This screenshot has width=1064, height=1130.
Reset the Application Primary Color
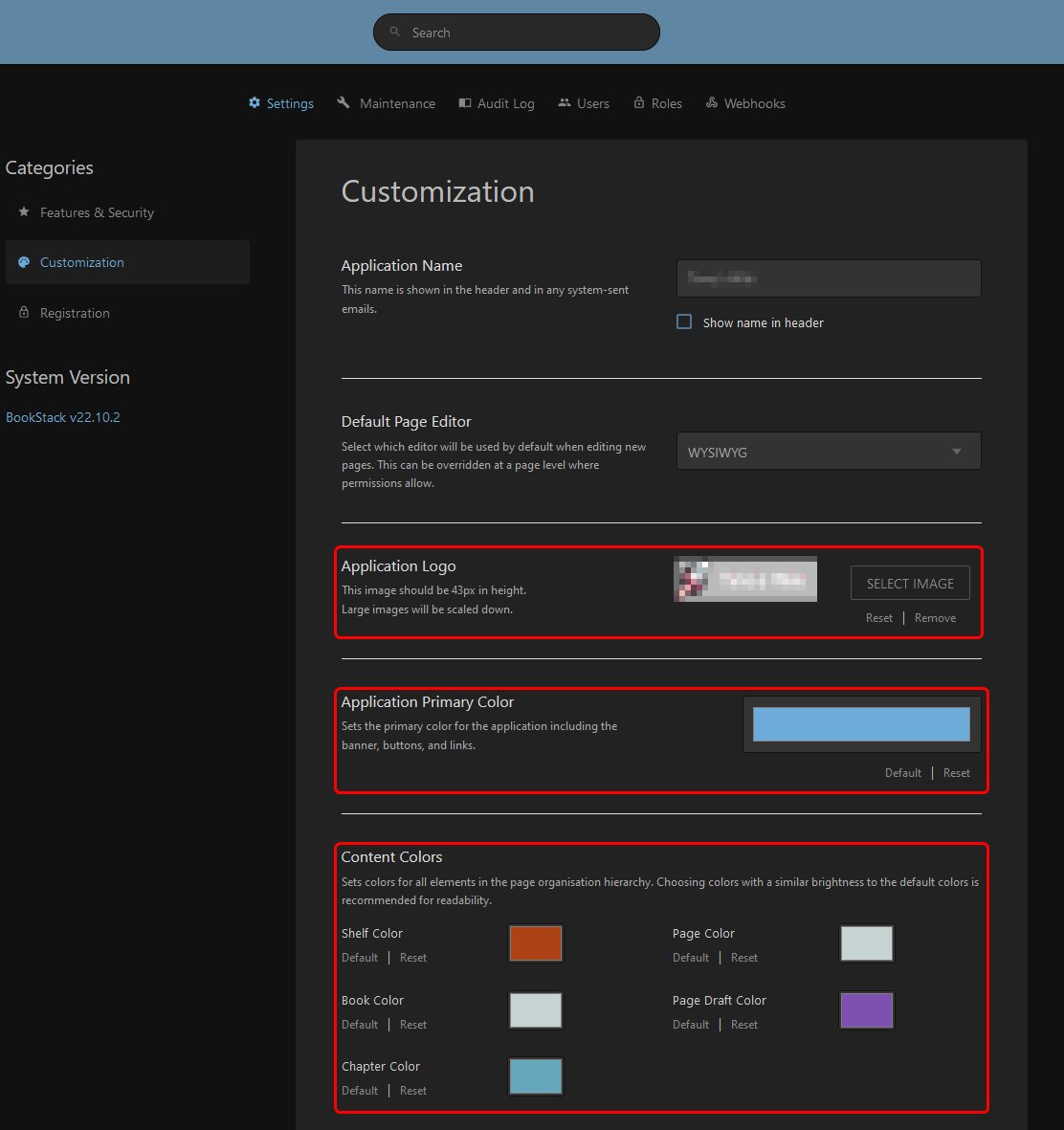coord(956,772)
